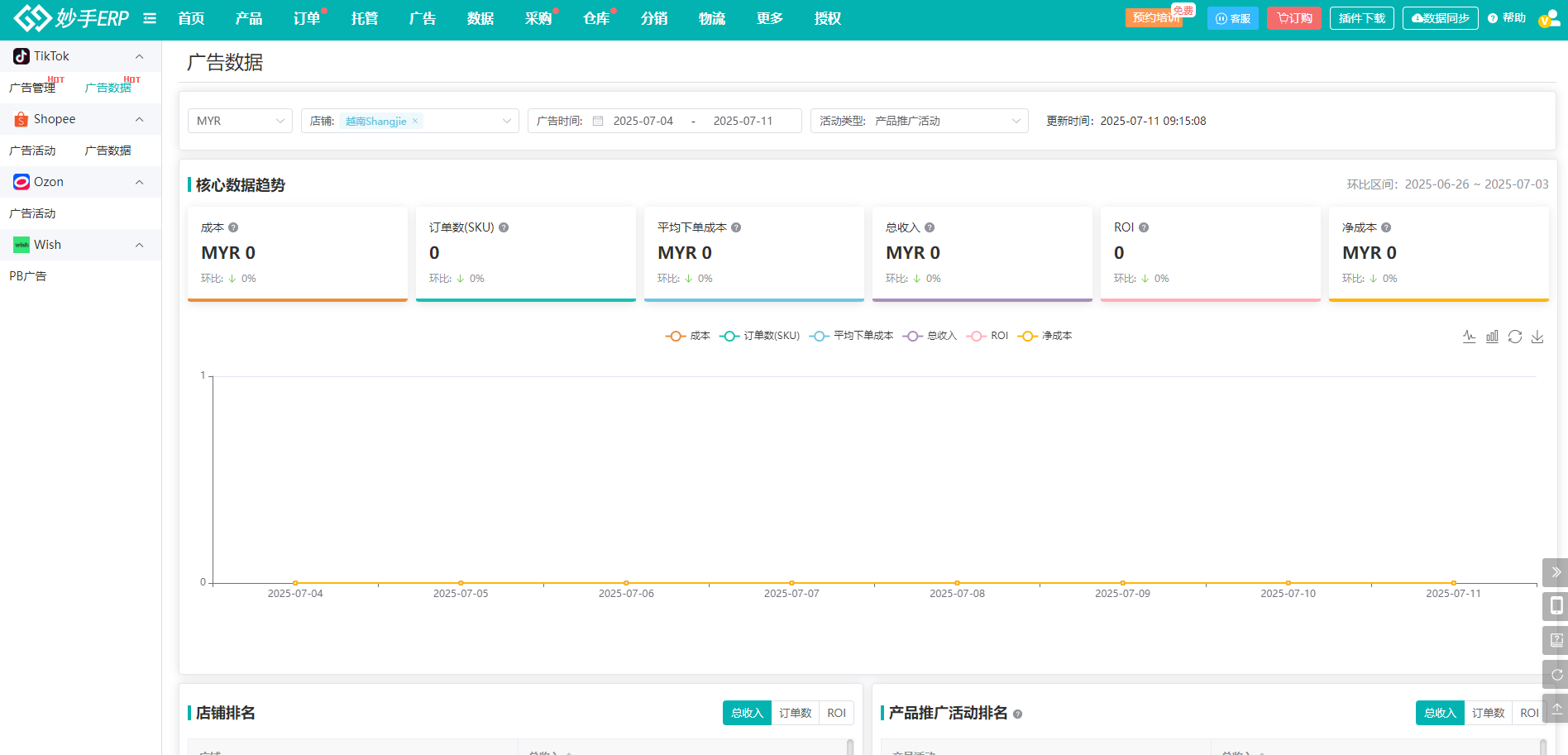
Task: Click the floating refresh icon
Action: coord(1556,675)
